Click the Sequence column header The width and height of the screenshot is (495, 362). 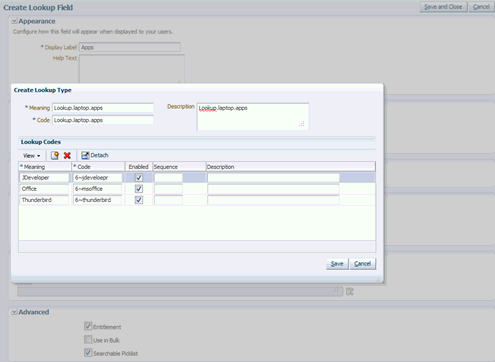[x=179, y=167]
